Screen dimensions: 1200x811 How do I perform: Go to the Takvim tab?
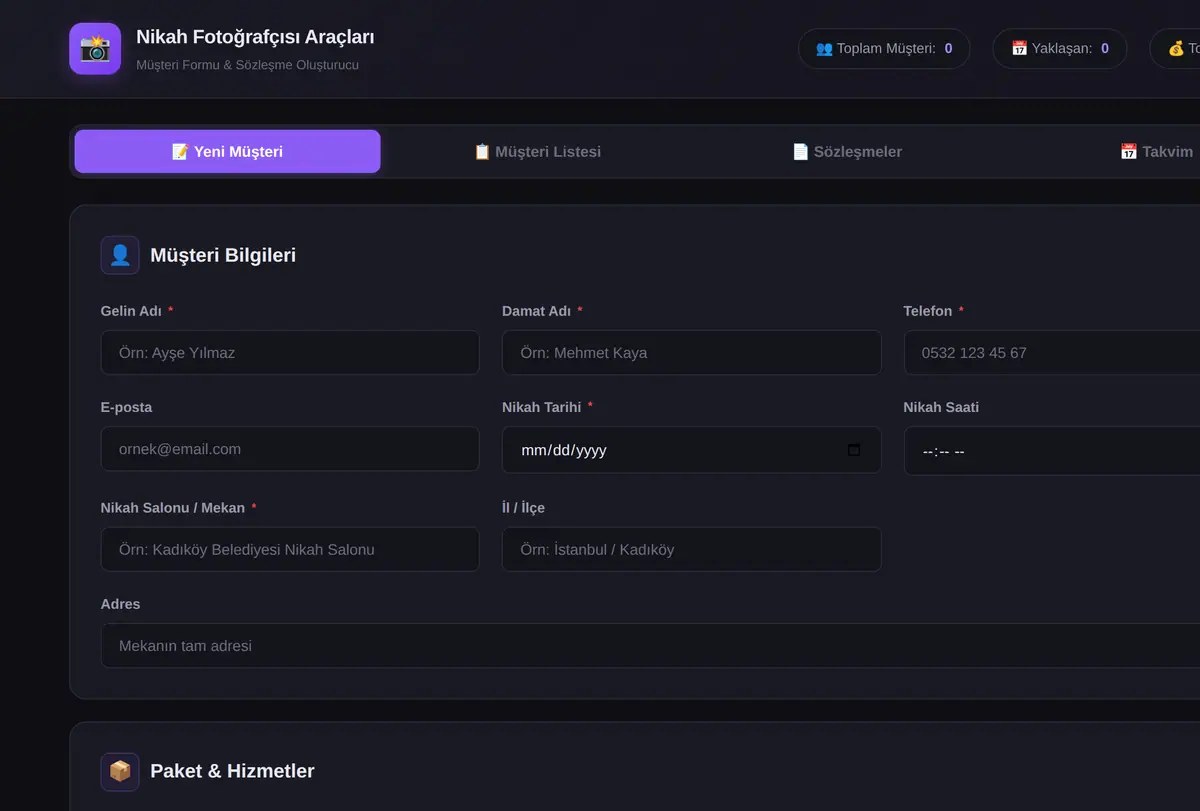1156,152
